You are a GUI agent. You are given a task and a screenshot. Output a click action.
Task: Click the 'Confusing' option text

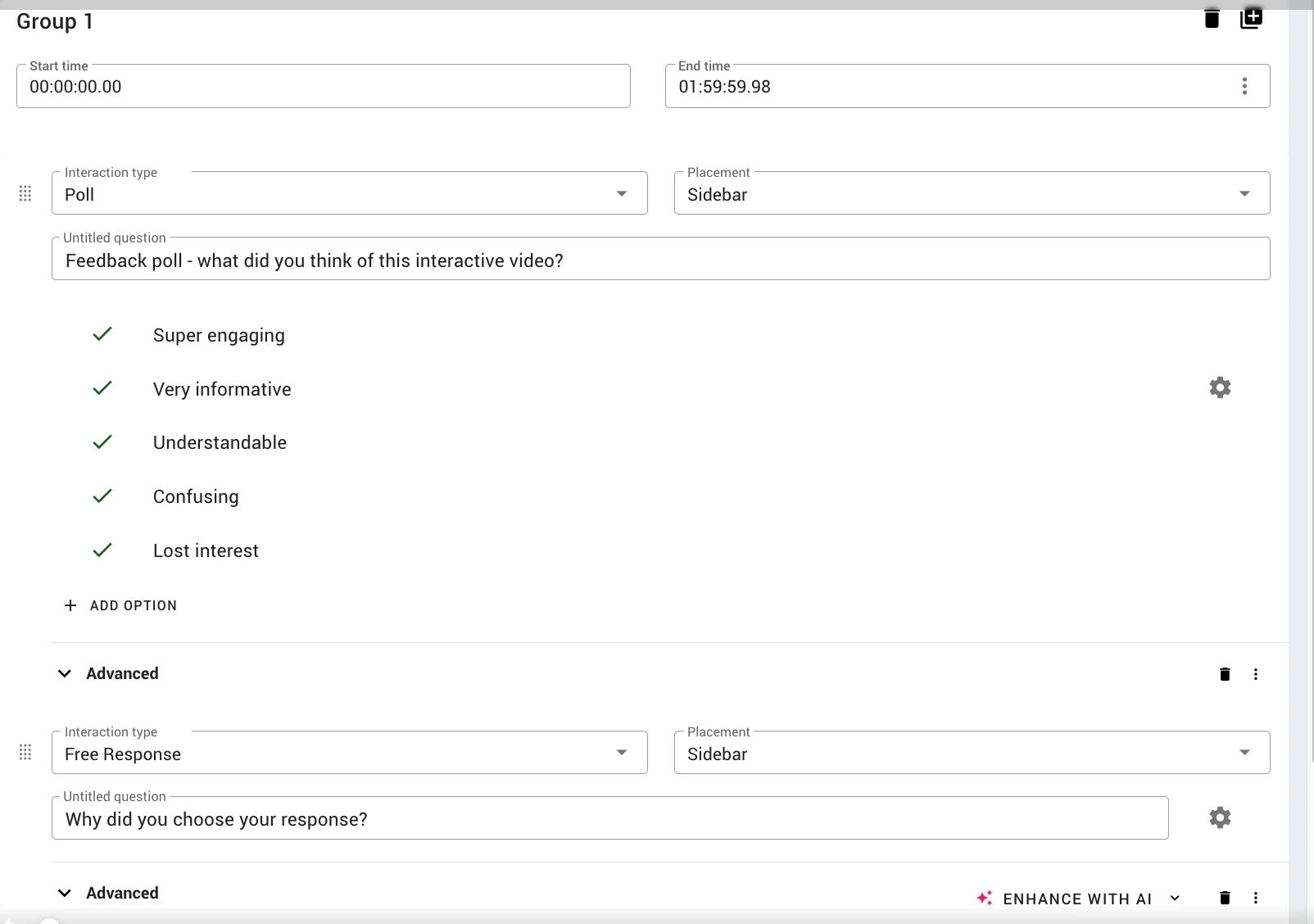pyautogui.click(x=196, y=497)
